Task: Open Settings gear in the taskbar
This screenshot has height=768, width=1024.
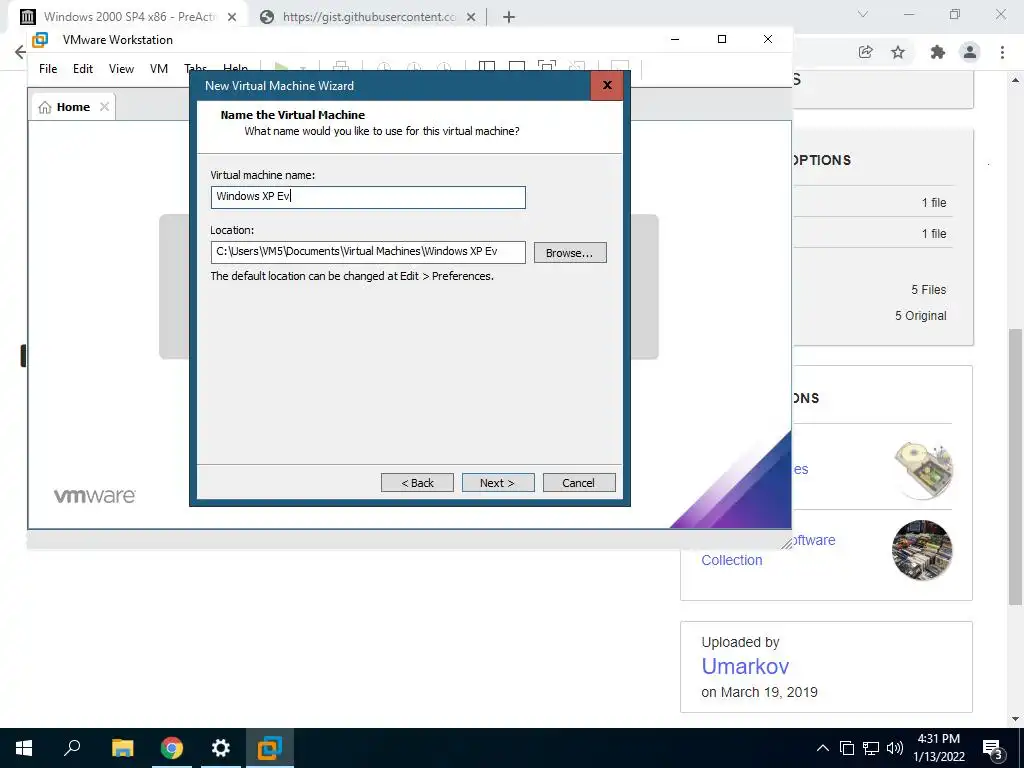Action: click(221, 748)
